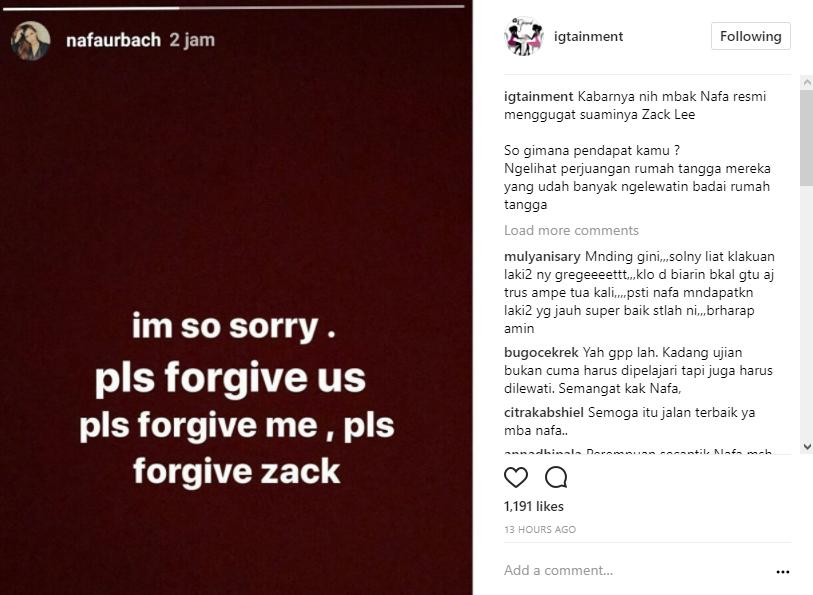Open citrakabshiel's profile link
This screenshot has width=813, height=595.
(543, 412)
